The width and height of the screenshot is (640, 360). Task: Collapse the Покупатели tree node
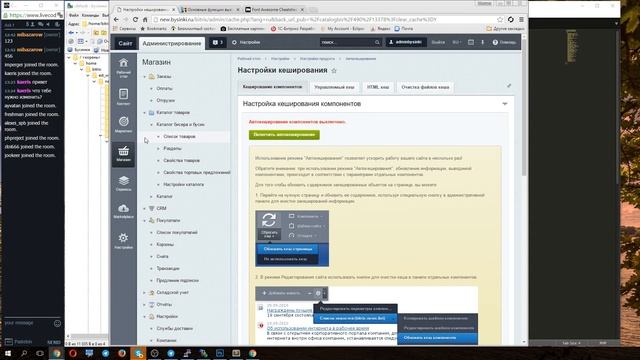click(144, 221)
